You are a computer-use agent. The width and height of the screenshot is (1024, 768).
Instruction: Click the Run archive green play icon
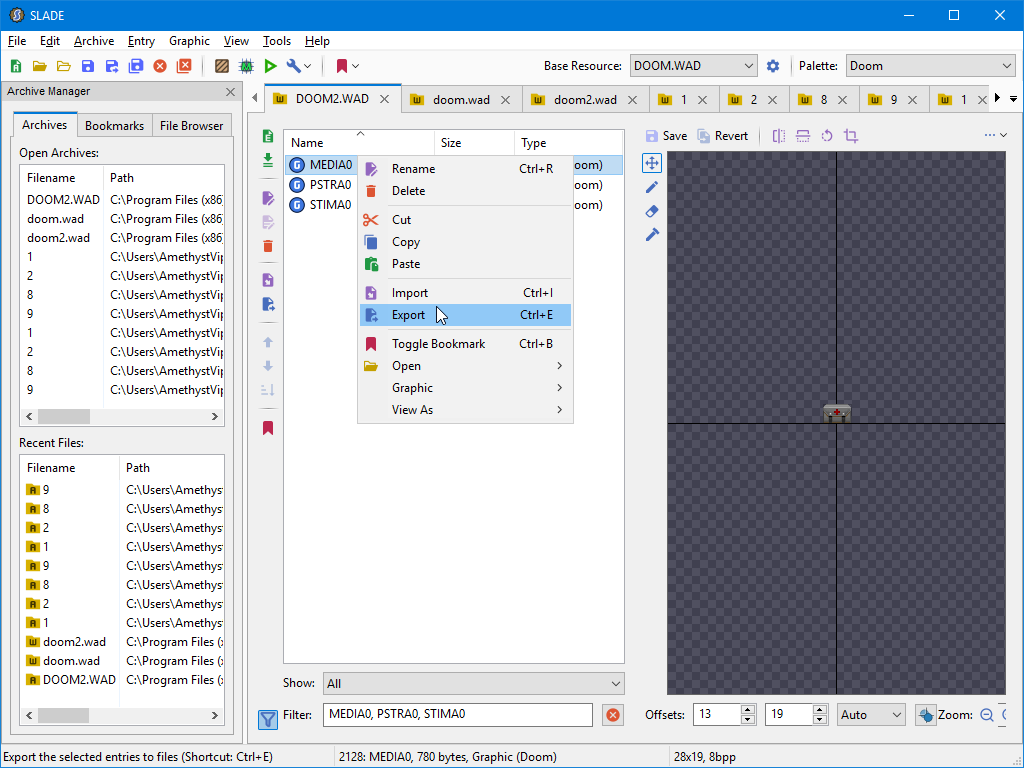pos(270,66)
